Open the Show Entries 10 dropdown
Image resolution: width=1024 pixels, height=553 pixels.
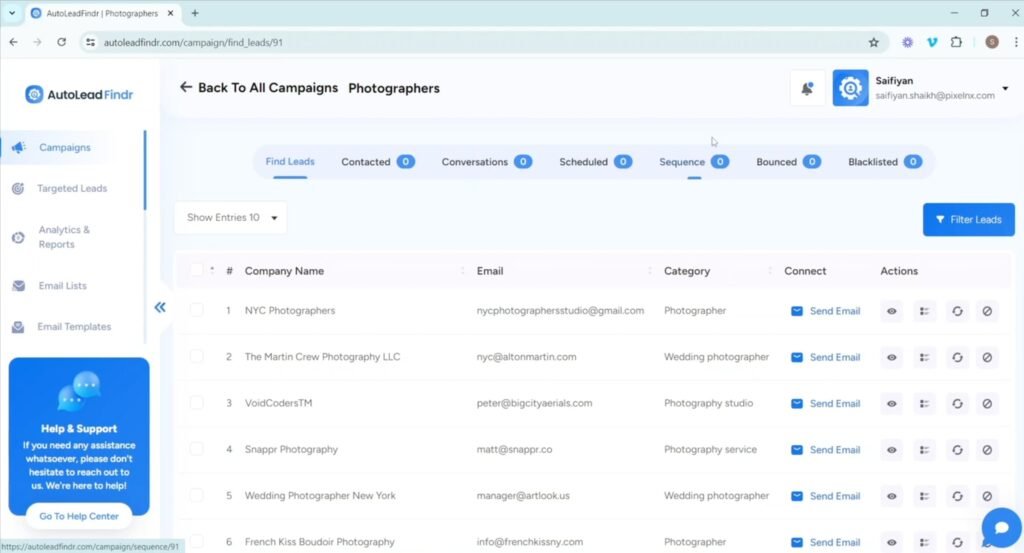[230, 218]
